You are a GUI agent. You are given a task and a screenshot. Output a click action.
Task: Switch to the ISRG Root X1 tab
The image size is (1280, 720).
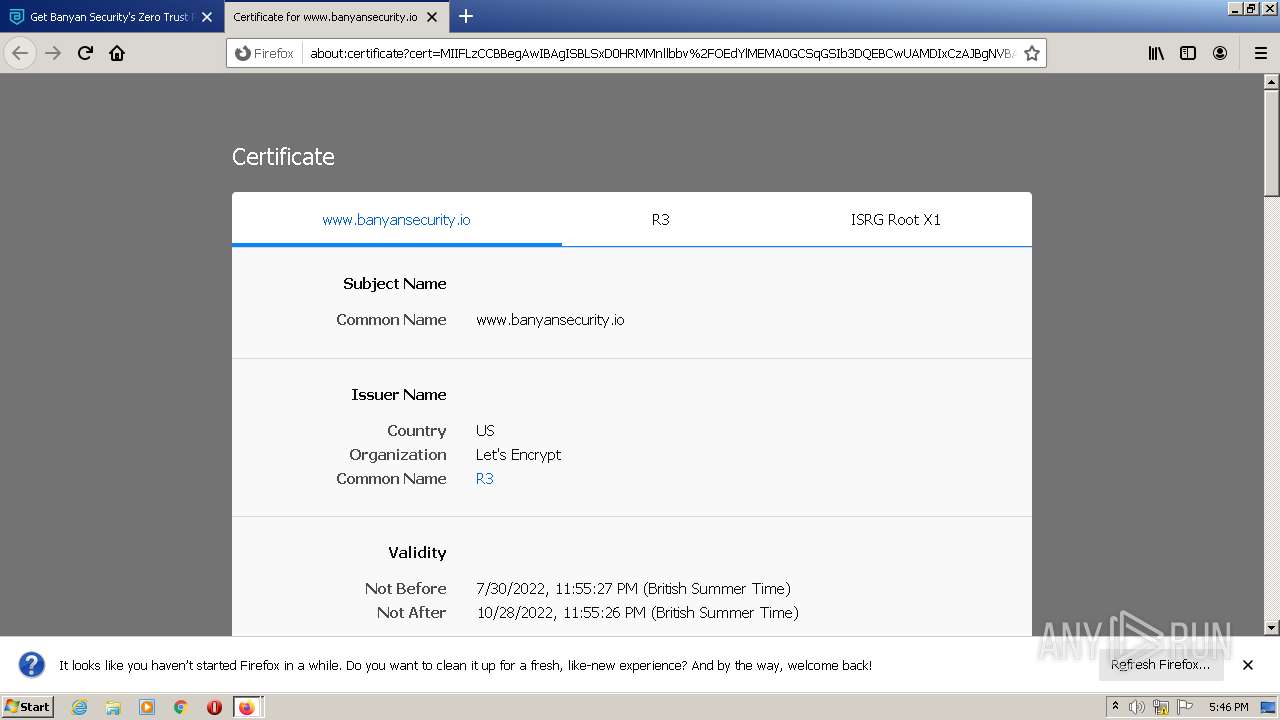point(895,220)
